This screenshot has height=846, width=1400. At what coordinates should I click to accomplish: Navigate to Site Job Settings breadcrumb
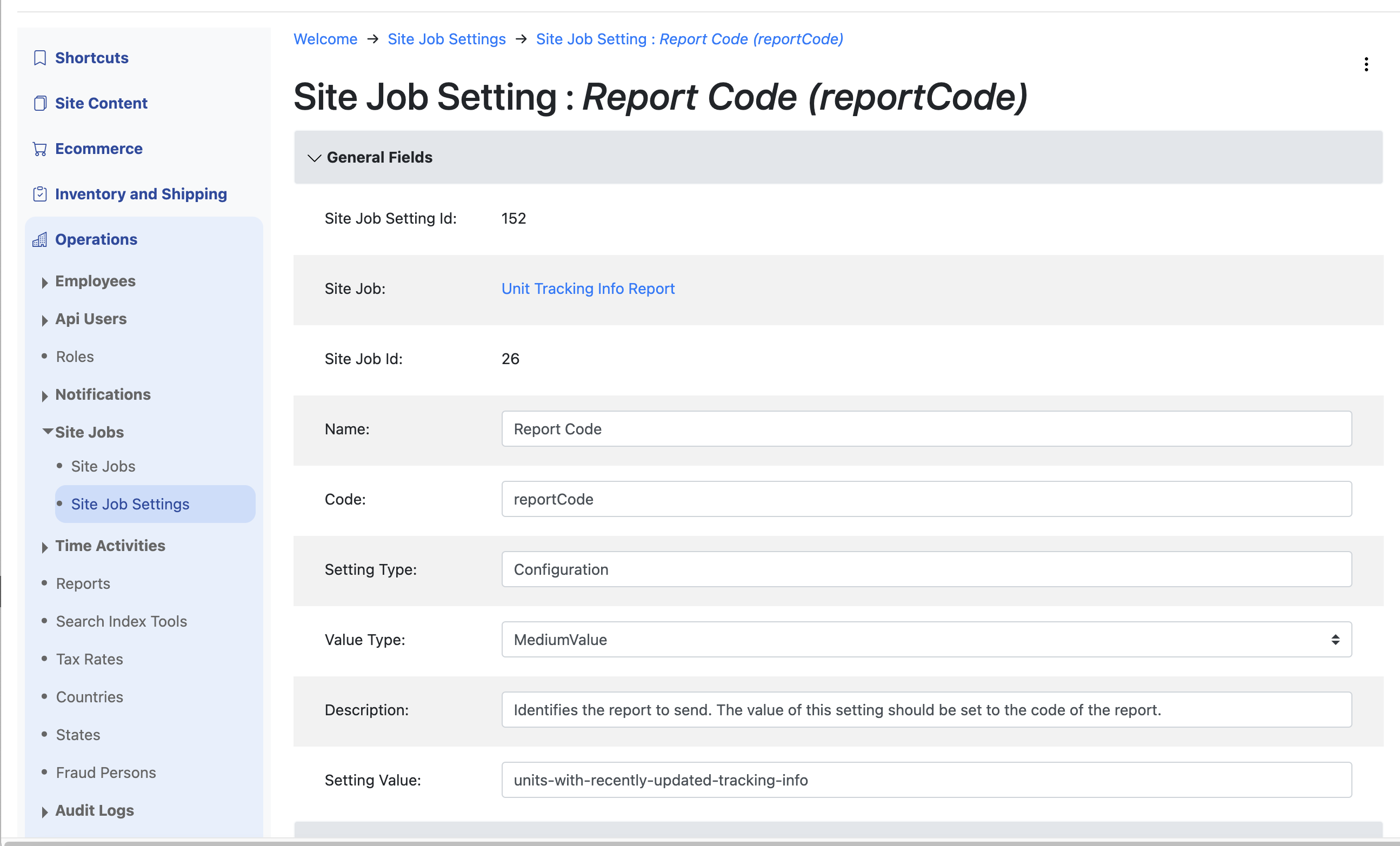[446, 39]
